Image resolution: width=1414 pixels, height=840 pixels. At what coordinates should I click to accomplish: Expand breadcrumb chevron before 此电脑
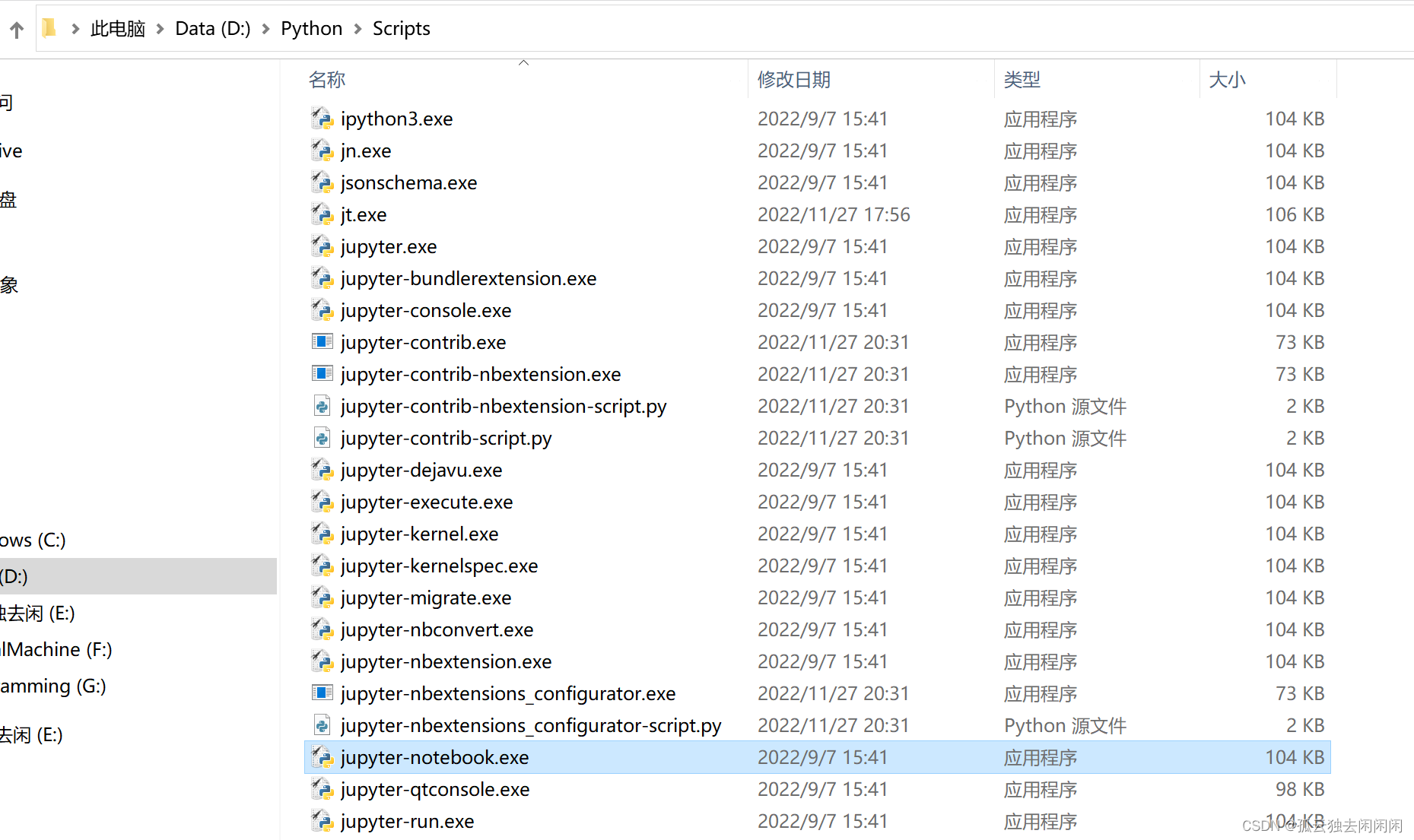click(x=75, y=29)
